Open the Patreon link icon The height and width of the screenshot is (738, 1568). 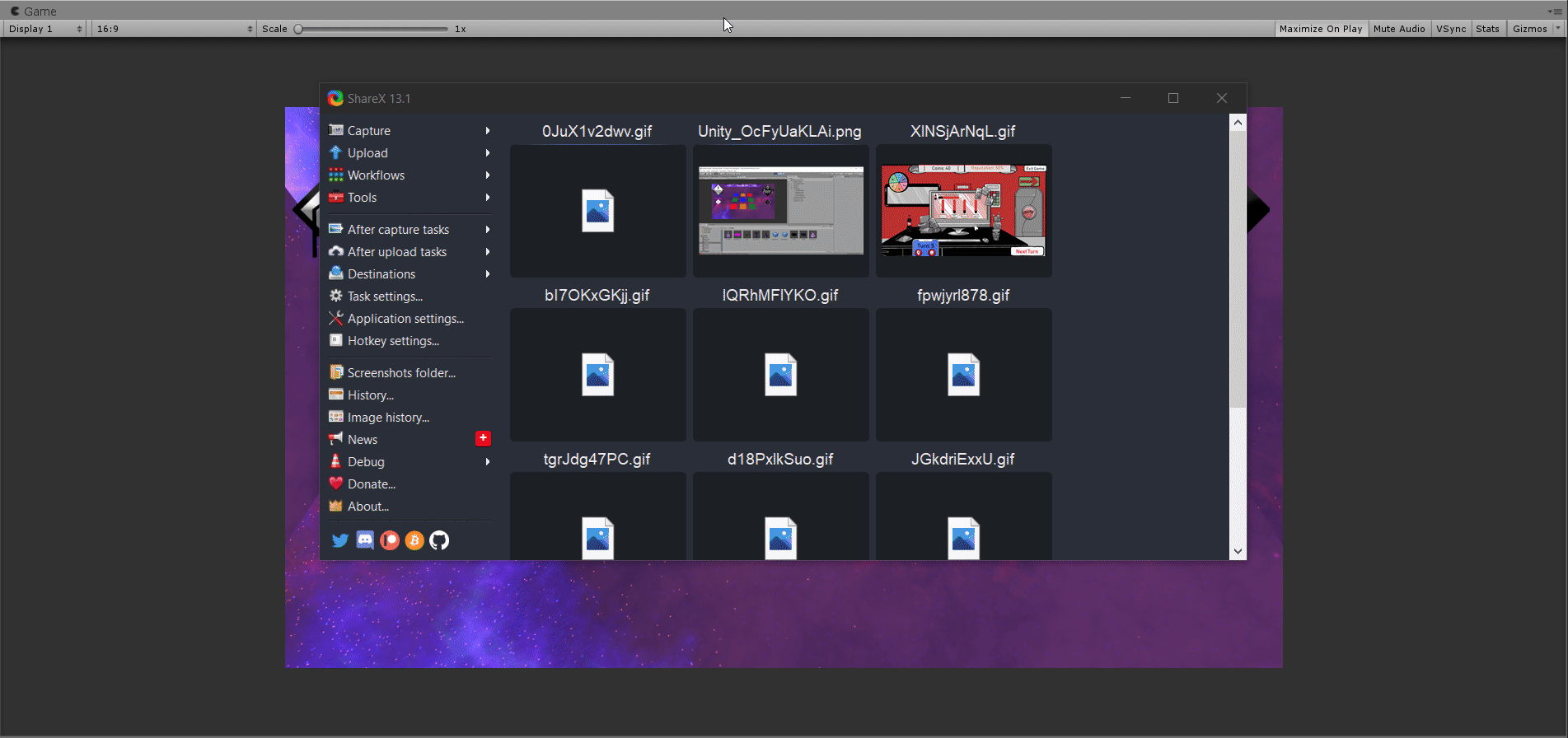(390, 540)
